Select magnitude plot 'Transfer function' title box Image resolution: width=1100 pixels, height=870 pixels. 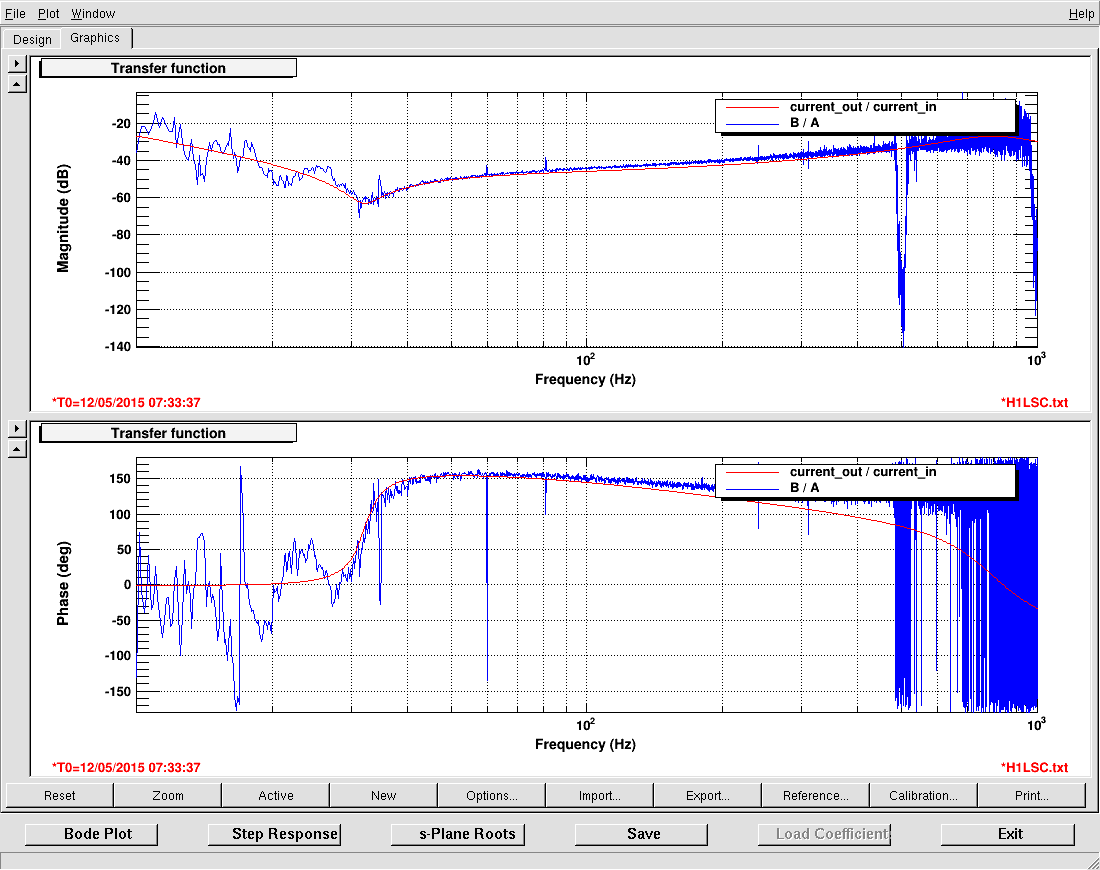tap(168, 68)
